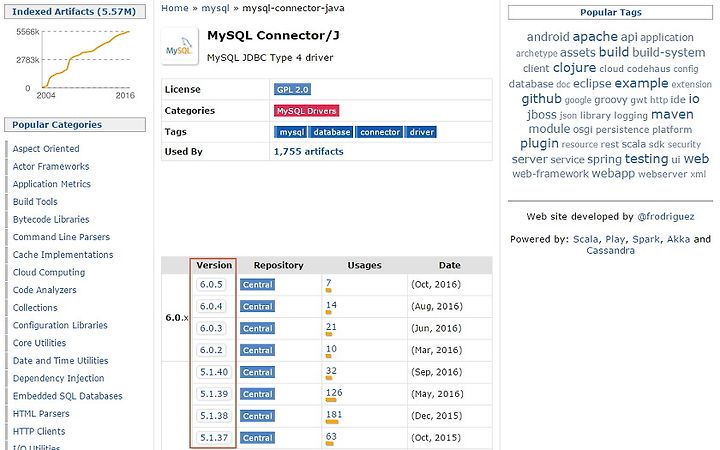720x450 pixels.
Task: Open the 14 usages link for 6.0.4
Action: point(331,305)
